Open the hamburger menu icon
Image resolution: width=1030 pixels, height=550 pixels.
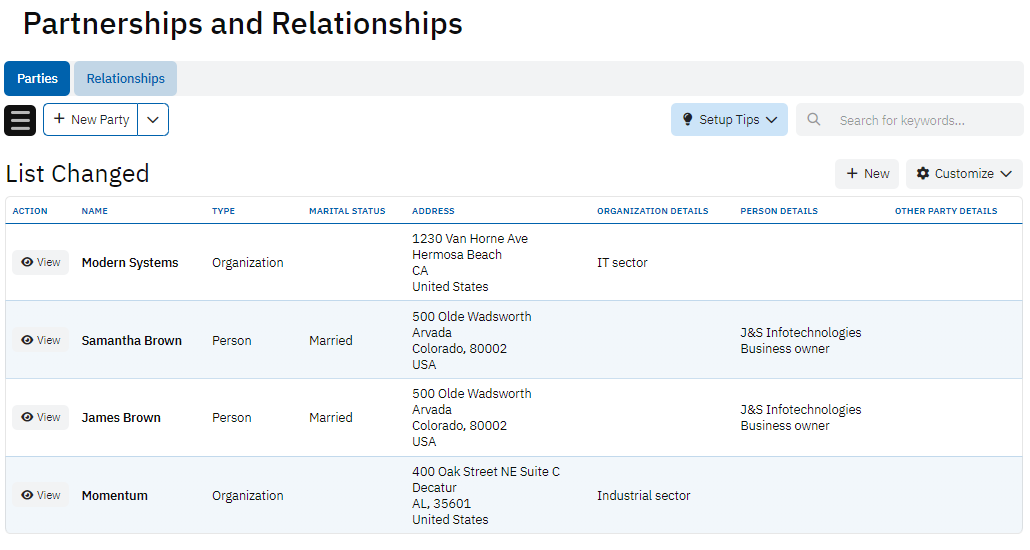click(20, 120)
